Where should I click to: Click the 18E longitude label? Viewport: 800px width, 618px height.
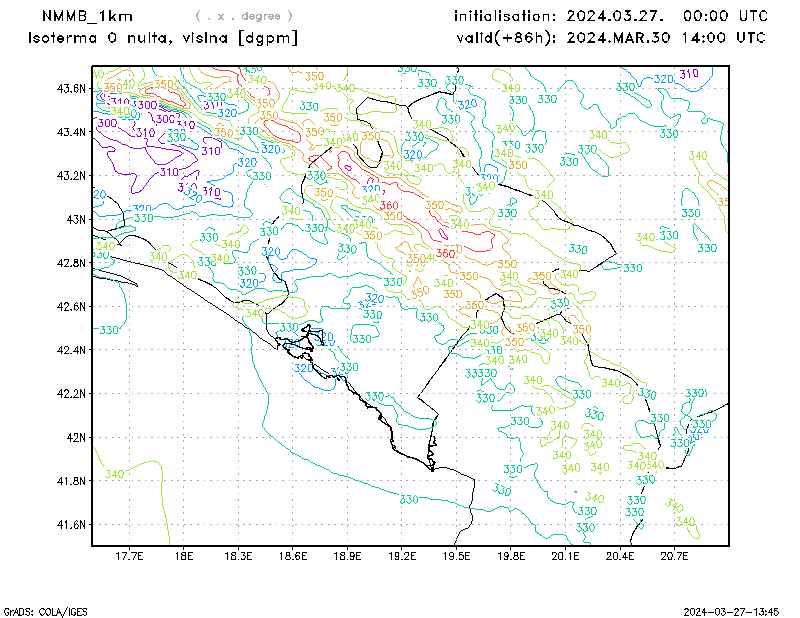click(x=184, y=556)
